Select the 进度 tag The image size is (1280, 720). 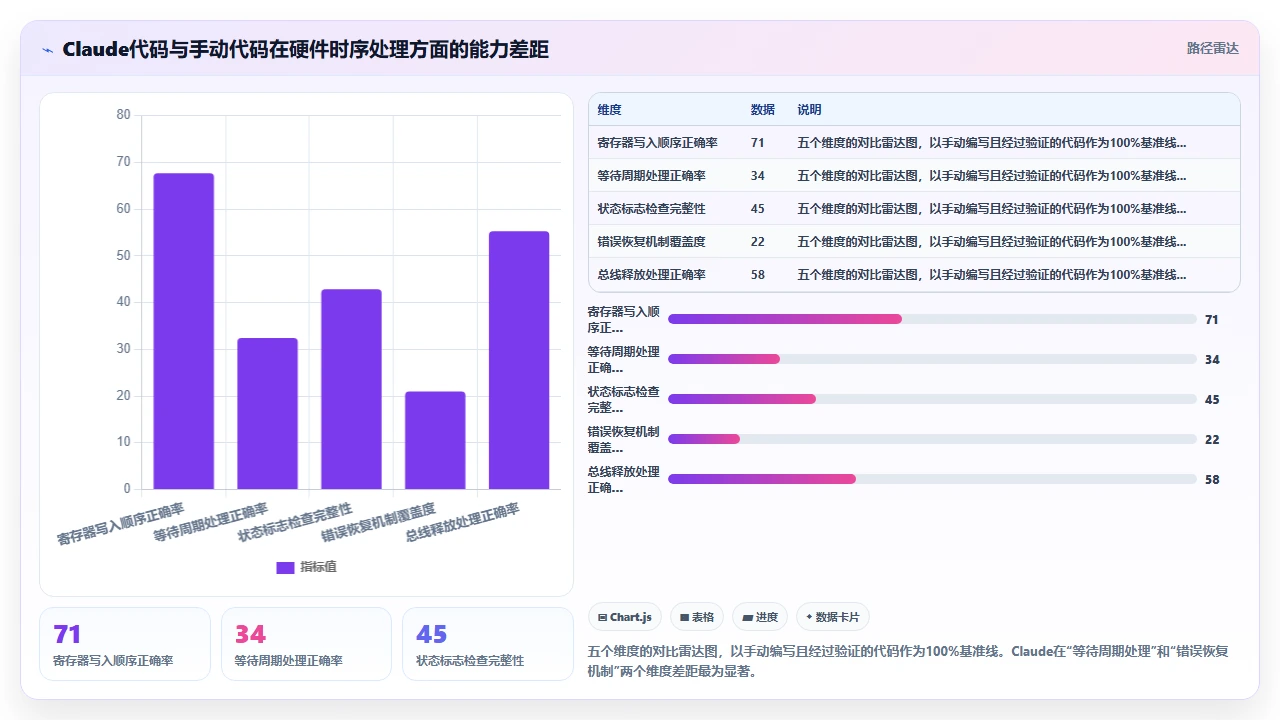click(x=759, y=617)
